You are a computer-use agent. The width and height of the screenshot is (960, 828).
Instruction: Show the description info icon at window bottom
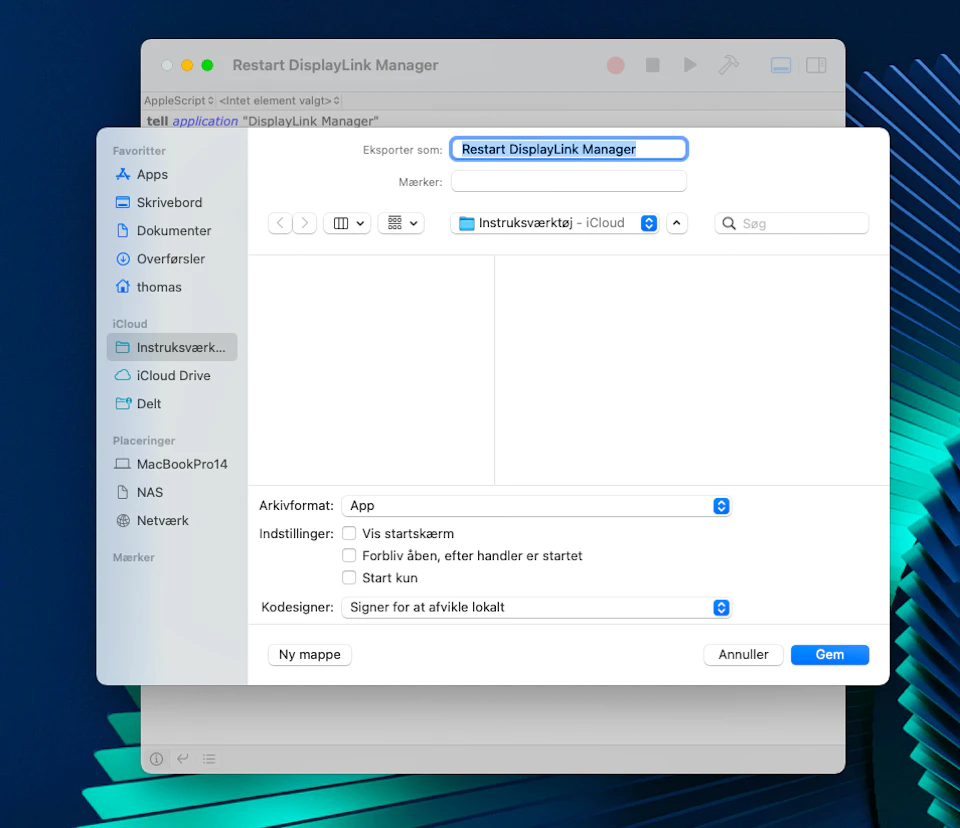[x=157, y=759]
